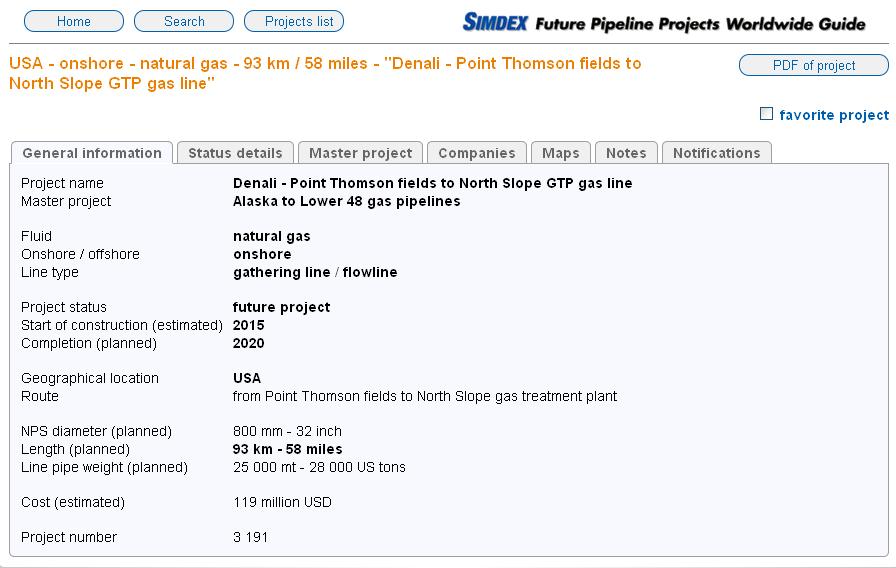Click the Simdex logo
Screen dimensions: 896x568
[495, 21]
